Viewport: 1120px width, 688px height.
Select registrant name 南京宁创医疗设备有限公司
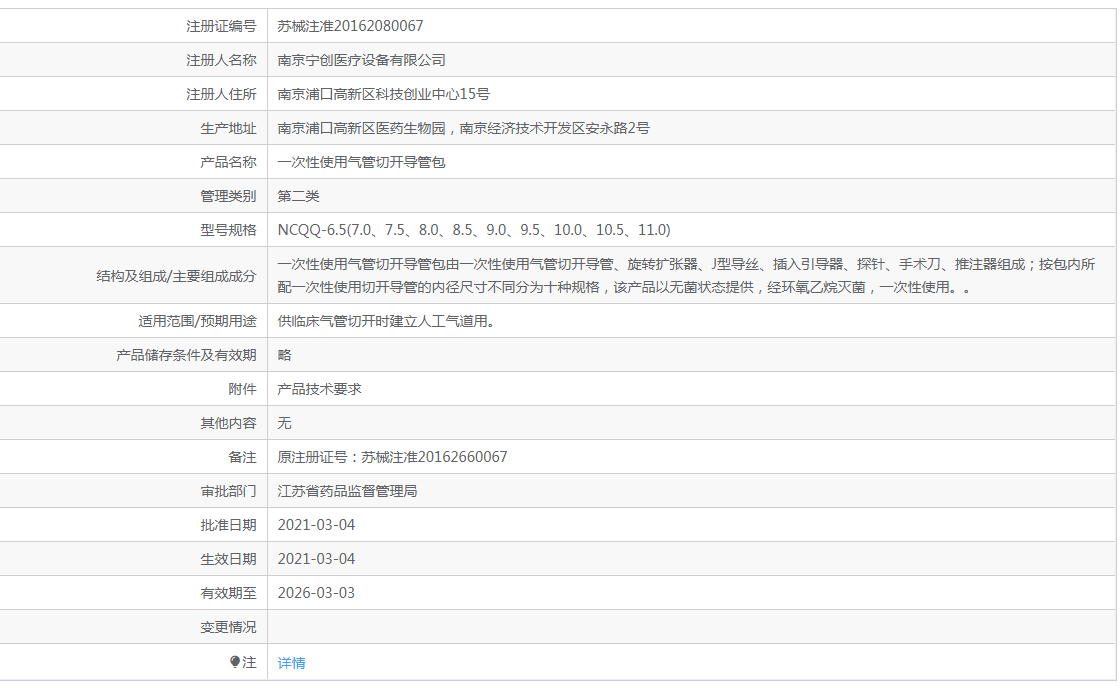click(x=361, y=61)
